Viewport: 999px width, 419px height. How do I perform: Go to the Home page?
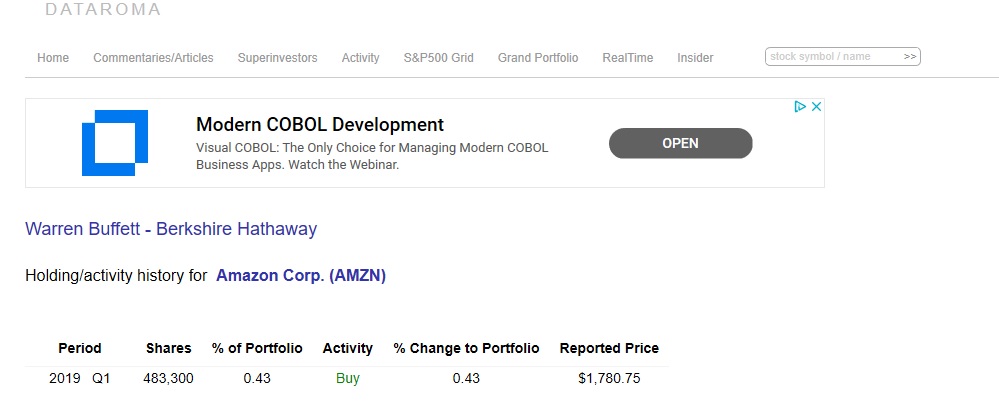pos(53,58)
